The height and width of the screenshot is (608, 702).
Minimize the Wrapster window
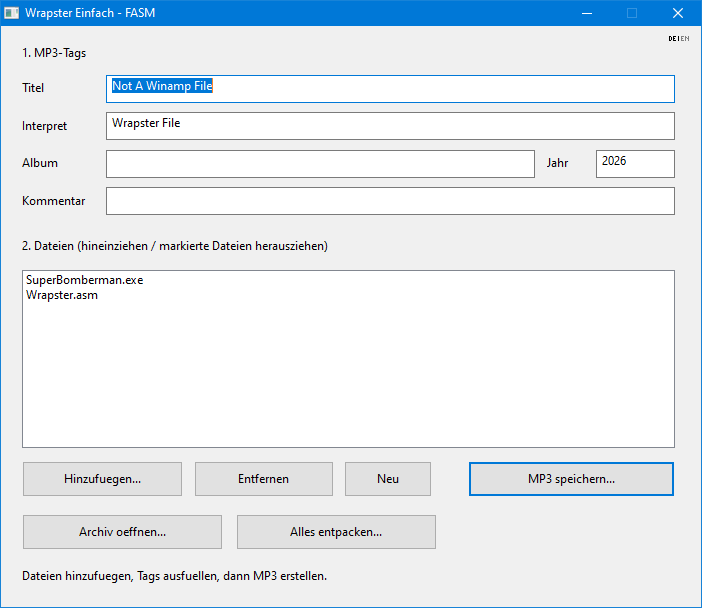[587, 13]
